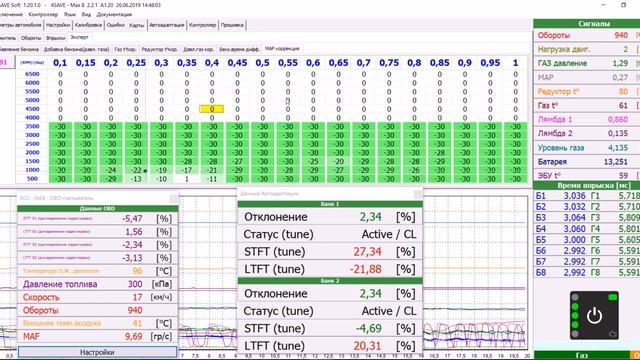Image resolution: width=640 pixels, height=360 pixels.
Task: Select the 500 RPM row header
Action: [x=32, y=178]
